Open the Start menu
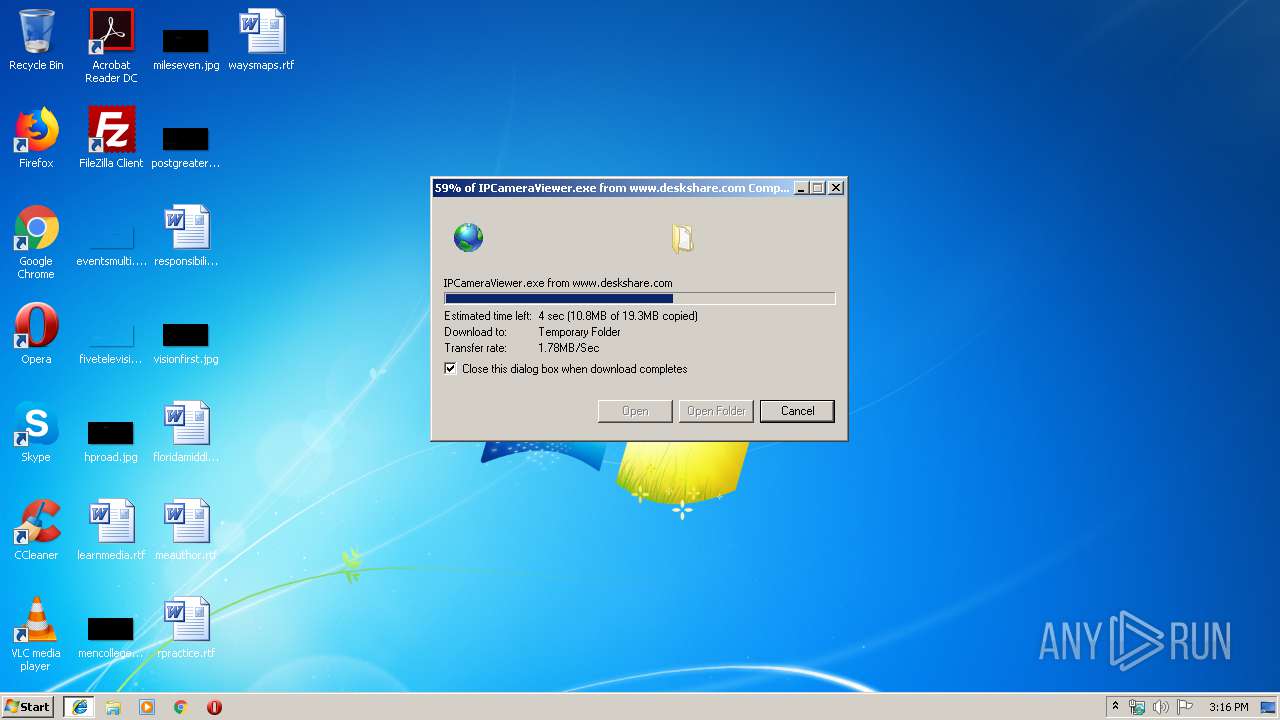This screenshot has width=1280, height=720. tap(28, 707)
